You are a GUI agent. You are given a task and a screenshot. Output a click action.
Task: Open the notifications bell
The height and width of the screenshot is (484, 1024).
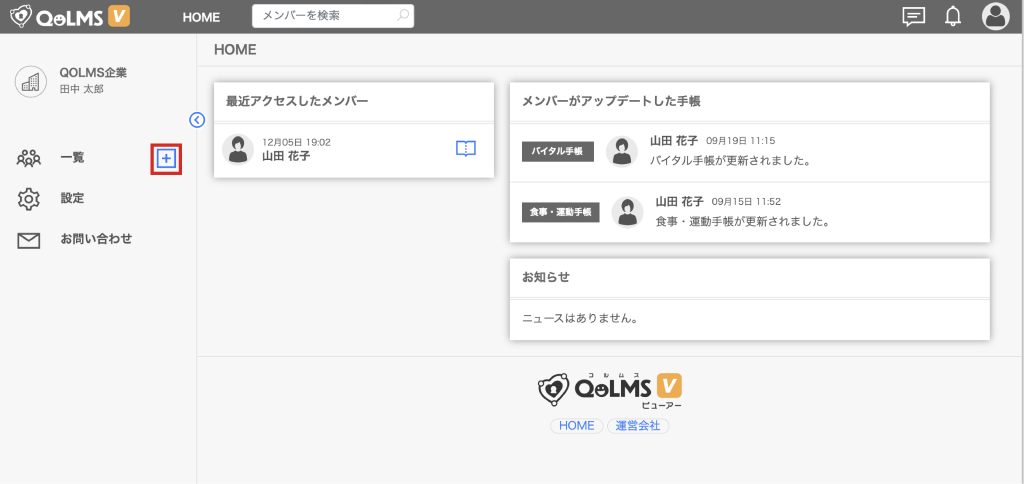click(x=953, y=16)
